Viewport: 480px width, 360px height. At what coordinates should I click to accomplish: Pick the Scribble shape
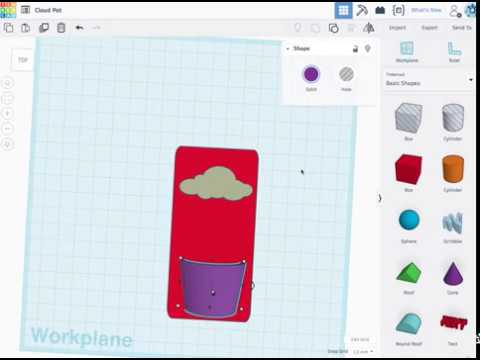coord(453,222)
